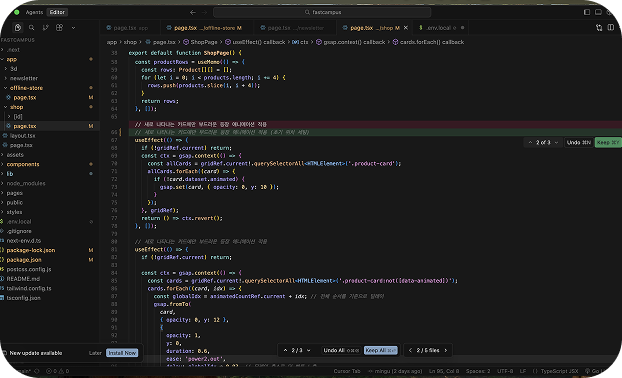This screenshot has width=622, height=378.
Task: Toggle the bottom panel layout icon
Action: click(x=598, y=12)
